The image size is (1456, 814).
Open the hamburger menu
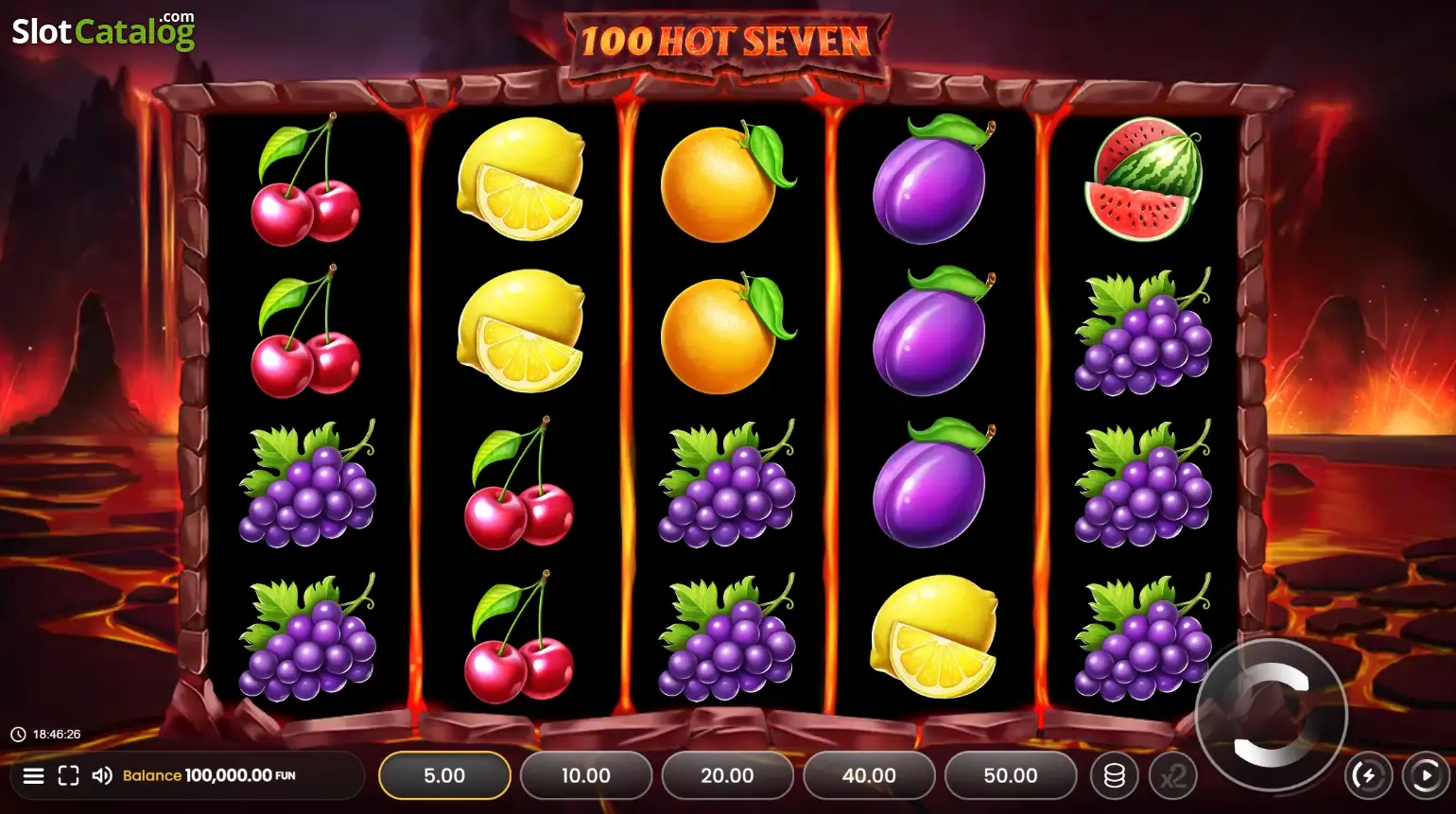tap(34, 776)
